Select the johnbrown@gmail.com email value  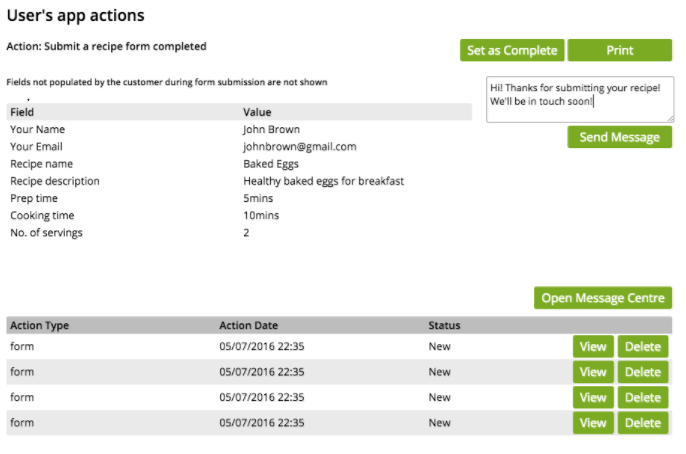tap(300, 147)
